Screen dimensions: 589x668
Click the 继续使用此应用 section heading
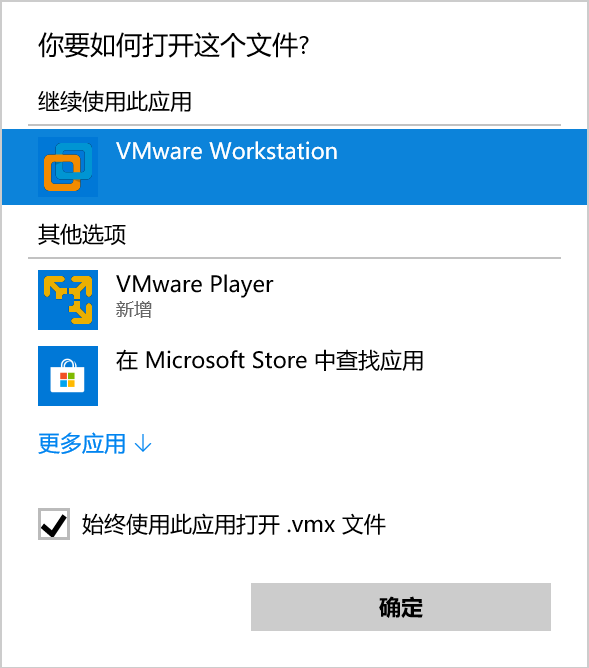115,102
